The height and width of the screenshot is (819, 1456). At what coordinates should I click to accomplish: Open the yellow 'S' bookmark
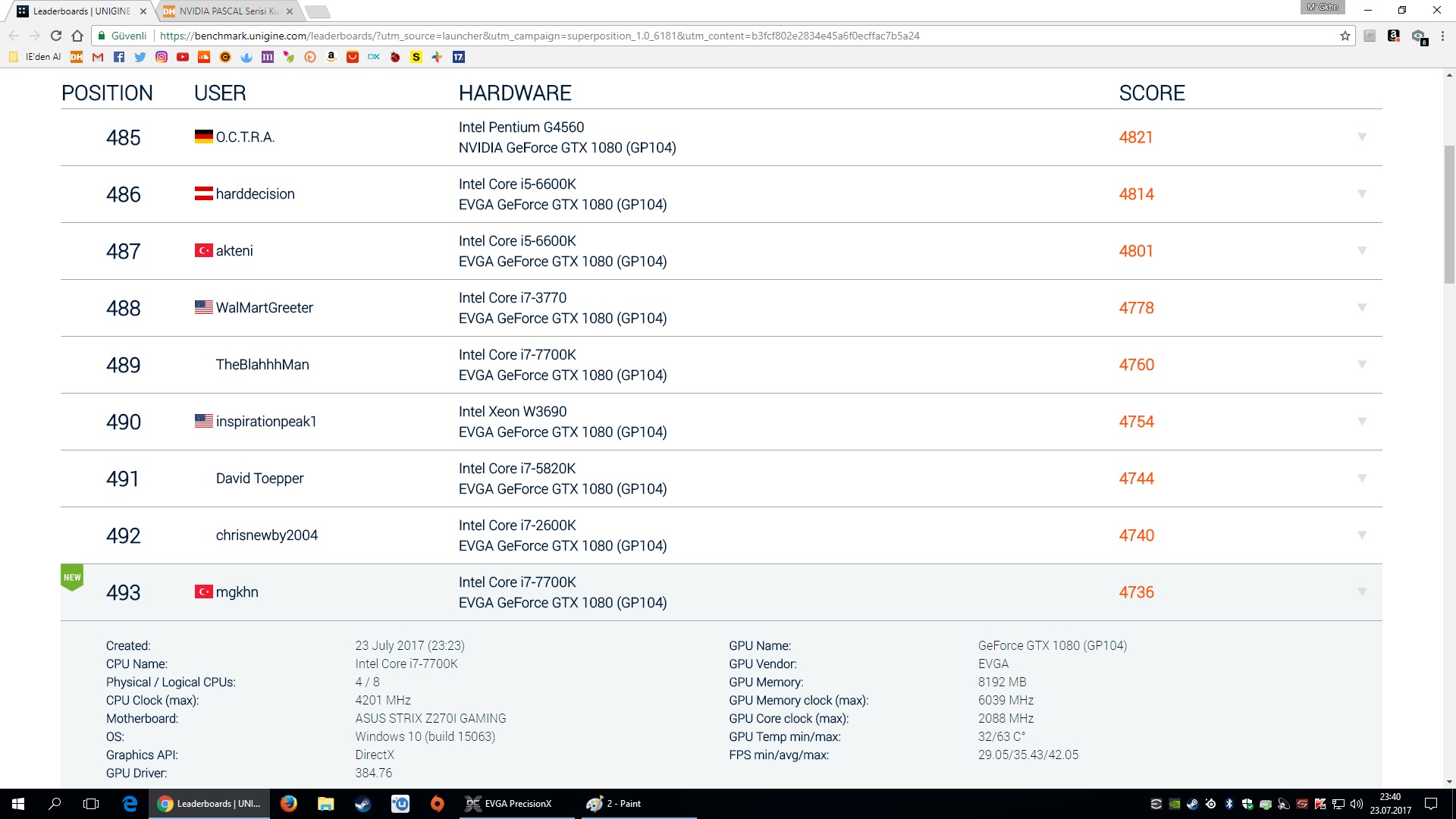416,57
